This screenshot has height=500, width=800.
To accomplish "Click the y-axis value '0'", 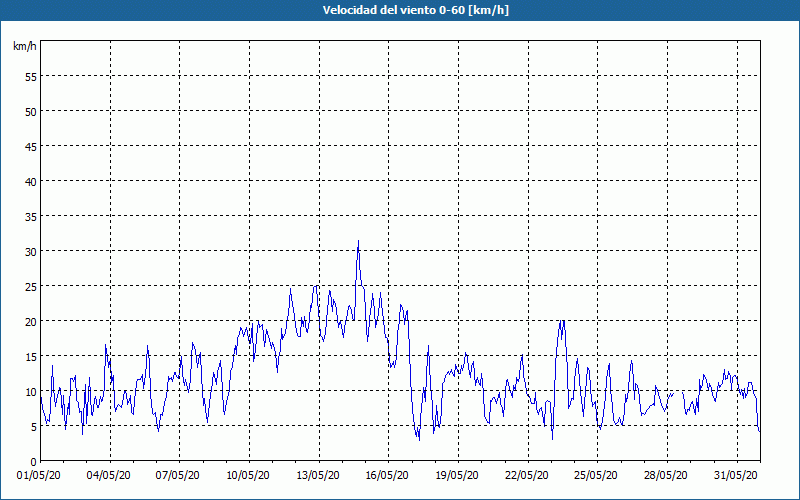I will [x=34, y=462].
